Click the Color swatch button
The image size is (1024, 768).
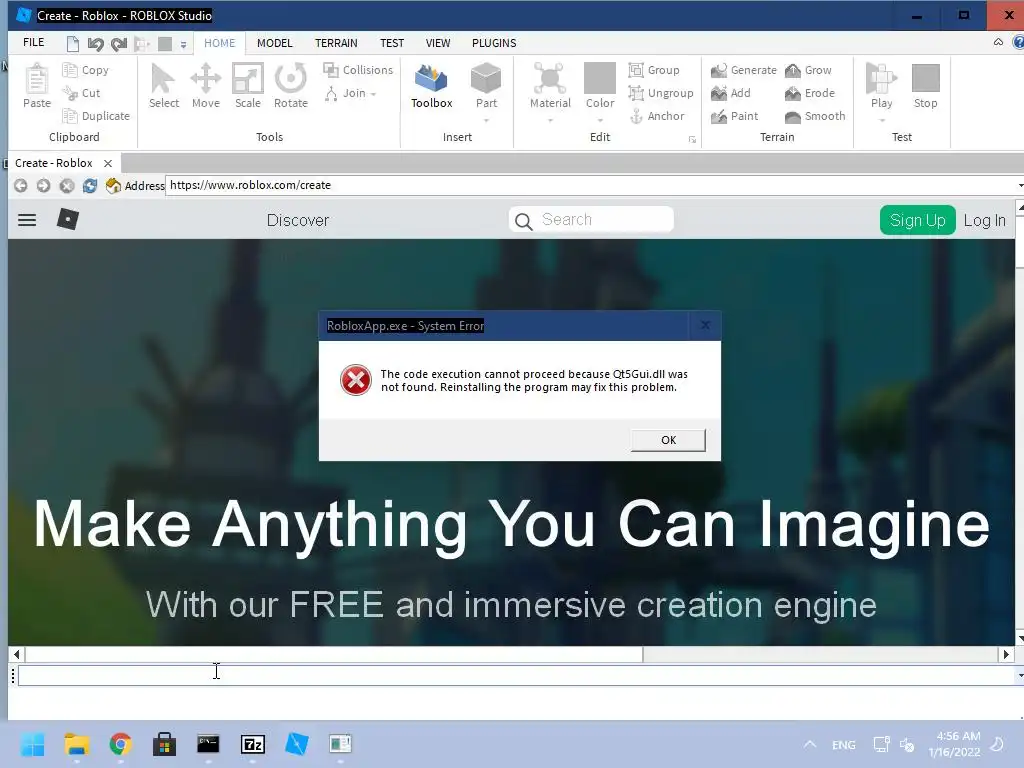(600, 78)
